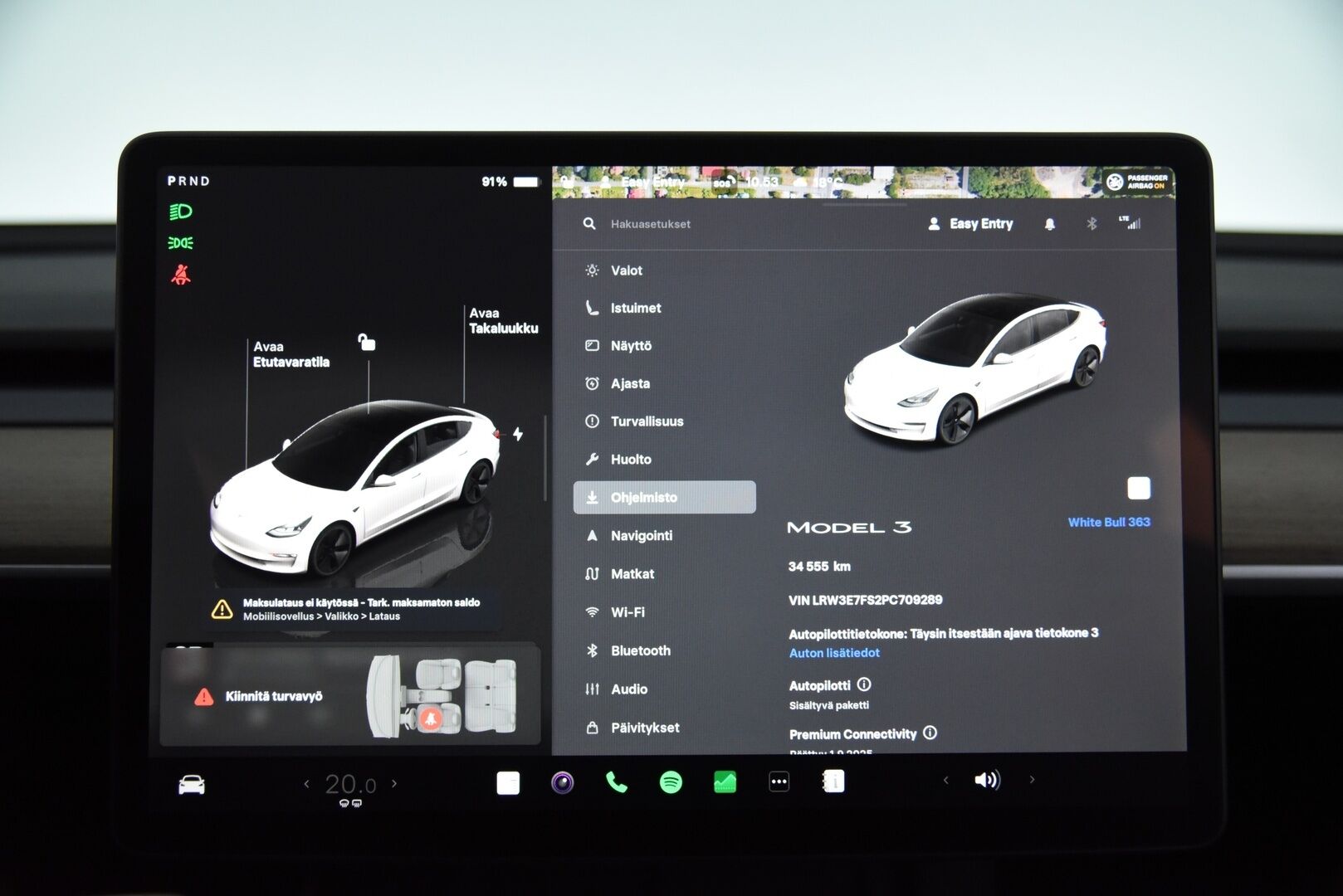The height and width of the screenshot is (896, 1343).
Task: Open the Audio settings
Action: tap(616, 689)
